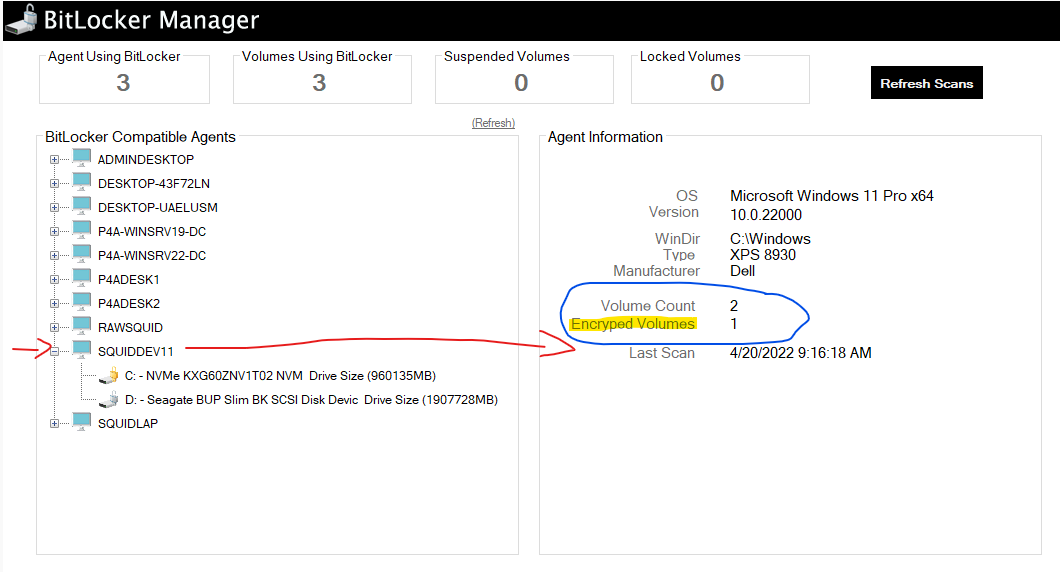
Task: Expand the P4A-WINSRV19-DC tree node
Action: [54, 232]
